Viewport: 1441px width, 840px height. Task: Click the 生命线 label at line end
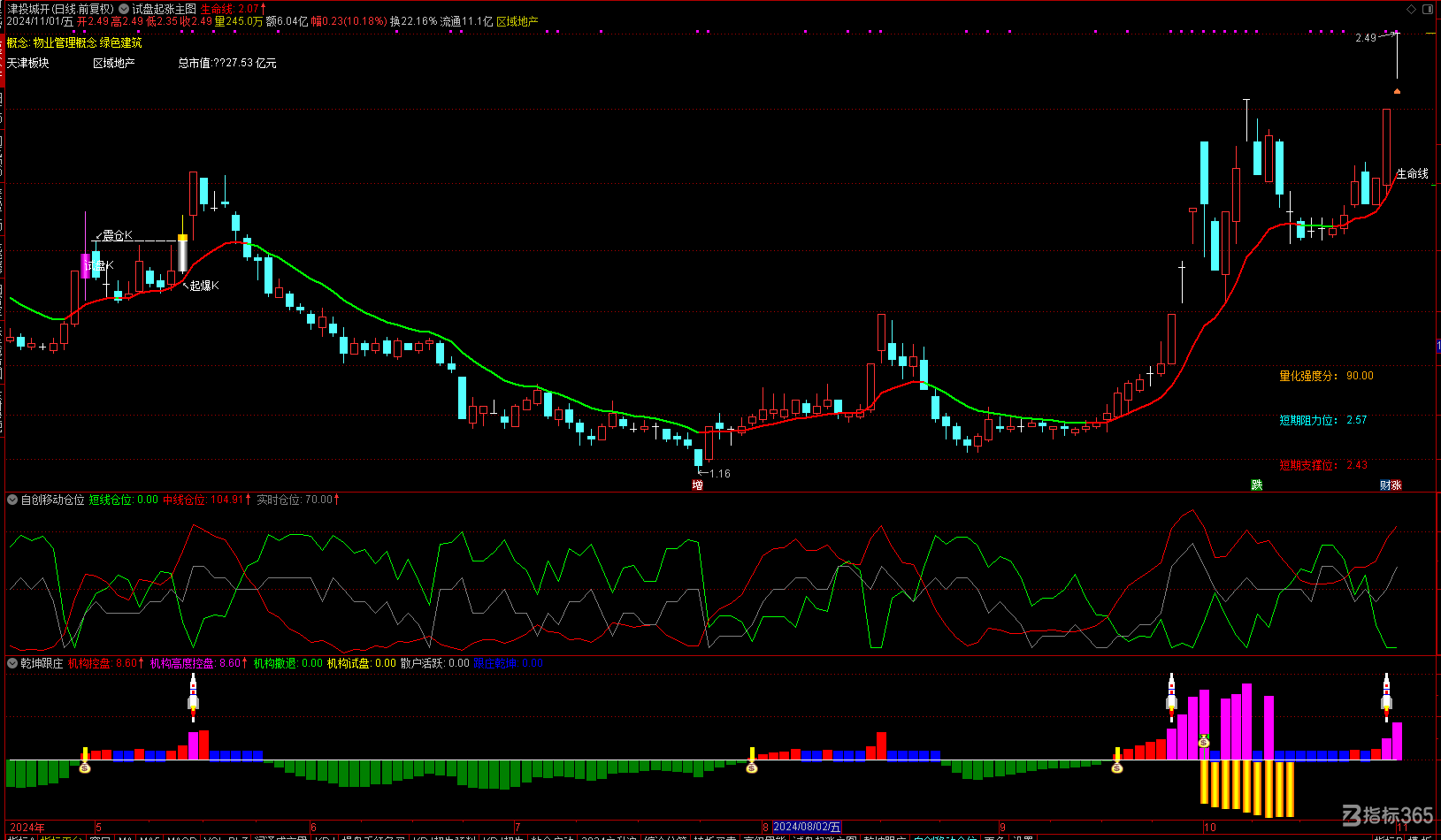(x=1413, y=173)
